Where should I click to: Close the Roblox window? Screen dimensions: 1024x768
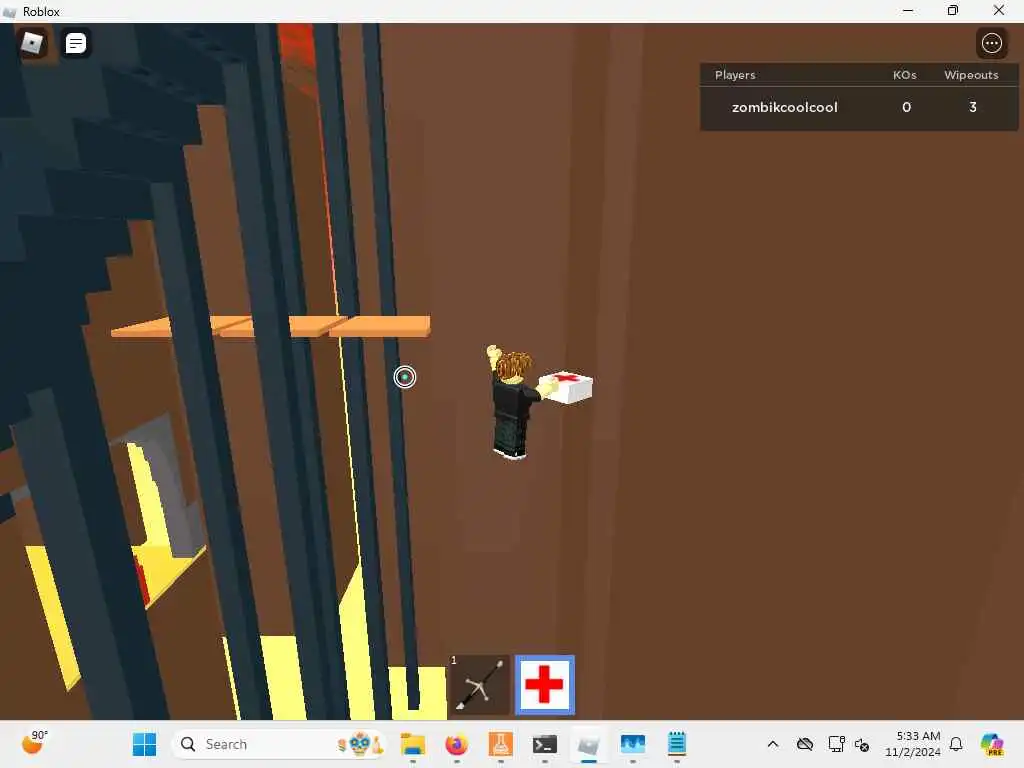pyautogui.click(x=999, y=10)
